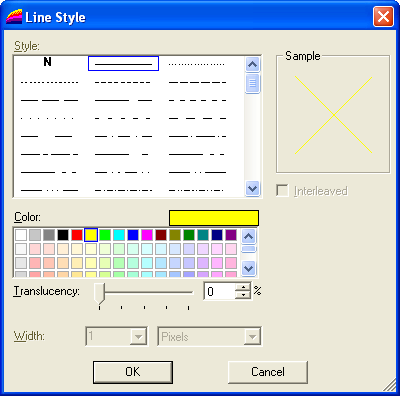Increase translucency with spinner up arrow
The width and height of the screenshot is (400, 396).
[x=243, y=287]
